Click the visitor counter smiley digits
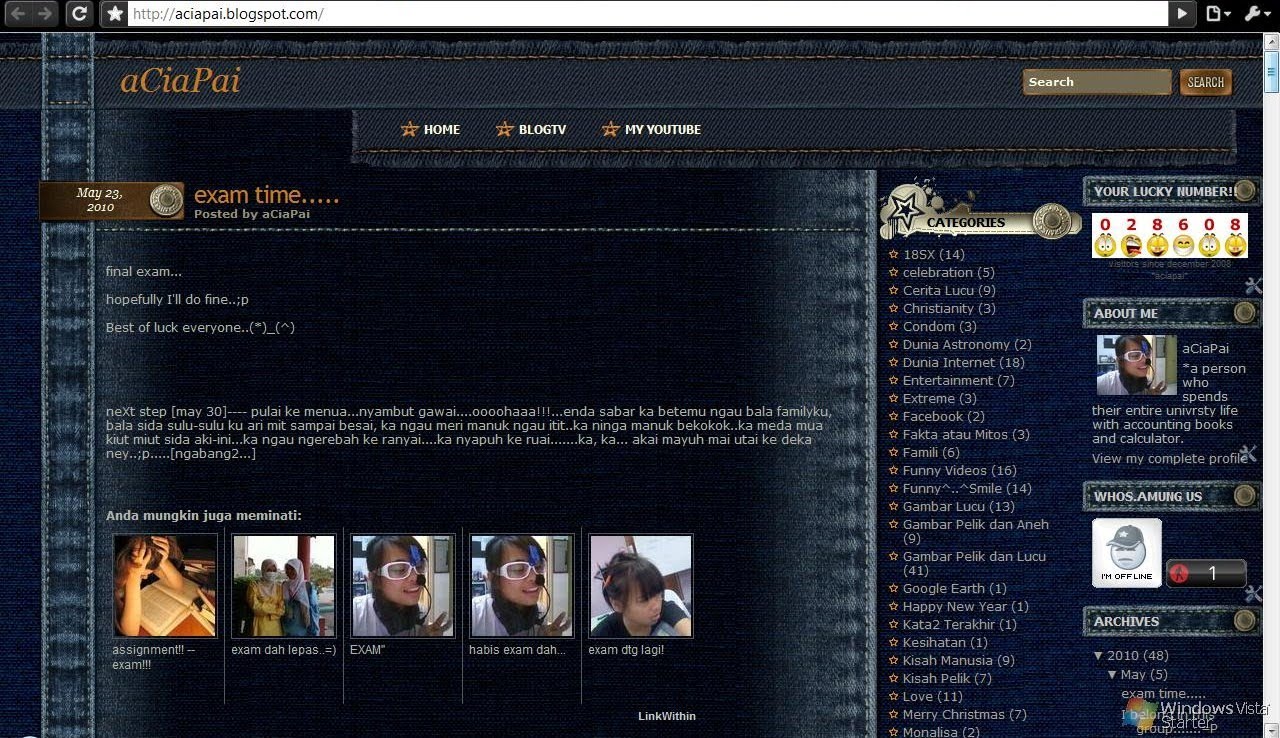The width and height of the screenshot is (1280, 738). tap(1169, 236)
